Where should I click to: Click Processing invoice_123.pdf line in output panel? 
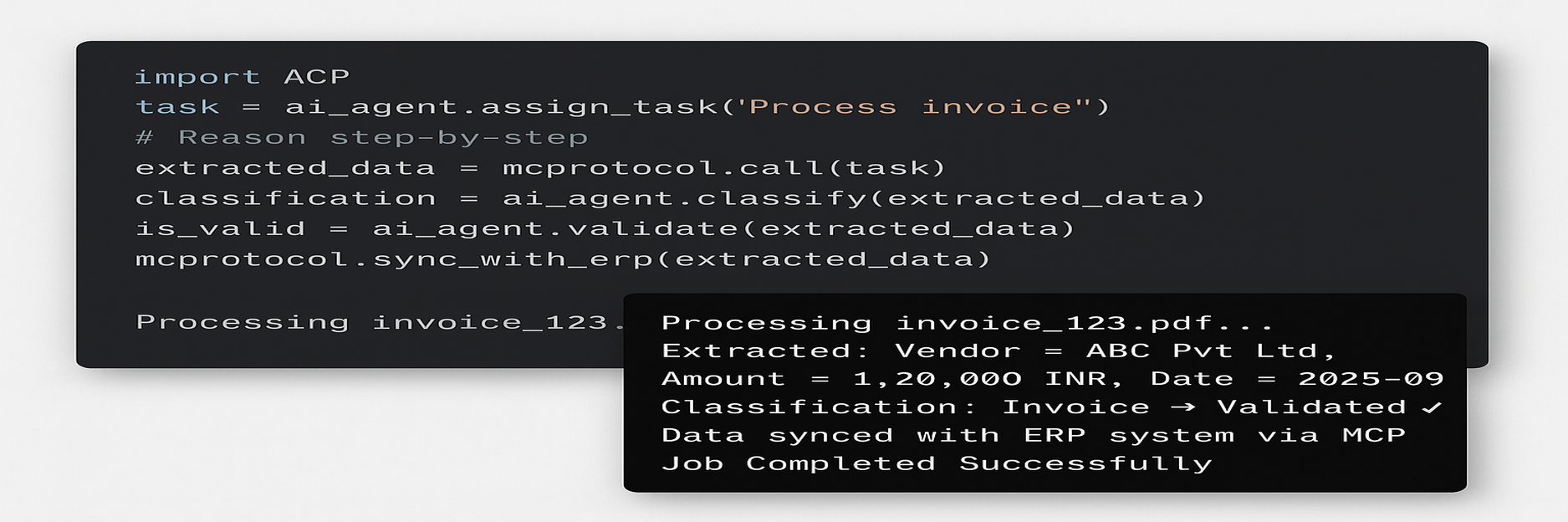967,323
